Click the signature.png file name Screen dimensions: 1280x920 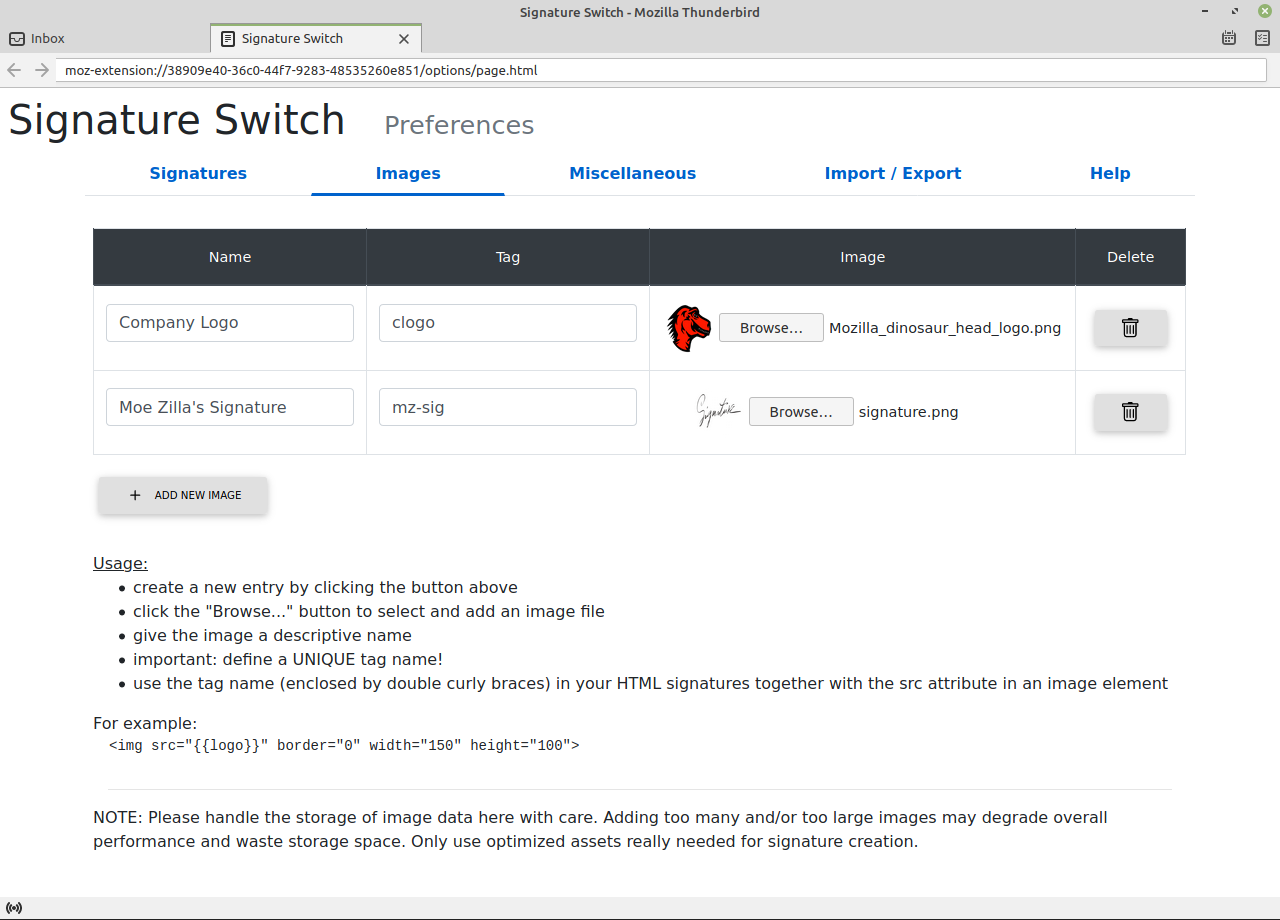(908, 412)
